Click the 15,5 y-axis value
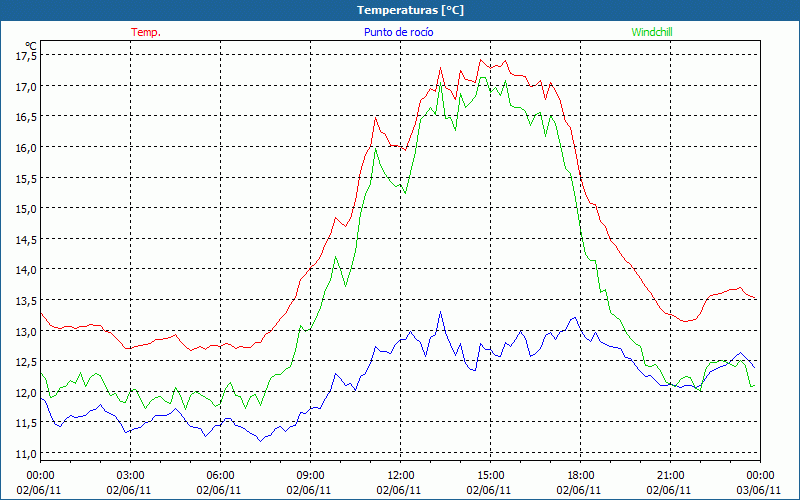Image resolution: width=800 pixels, height=500 pixels. click(x=26, y=178)
